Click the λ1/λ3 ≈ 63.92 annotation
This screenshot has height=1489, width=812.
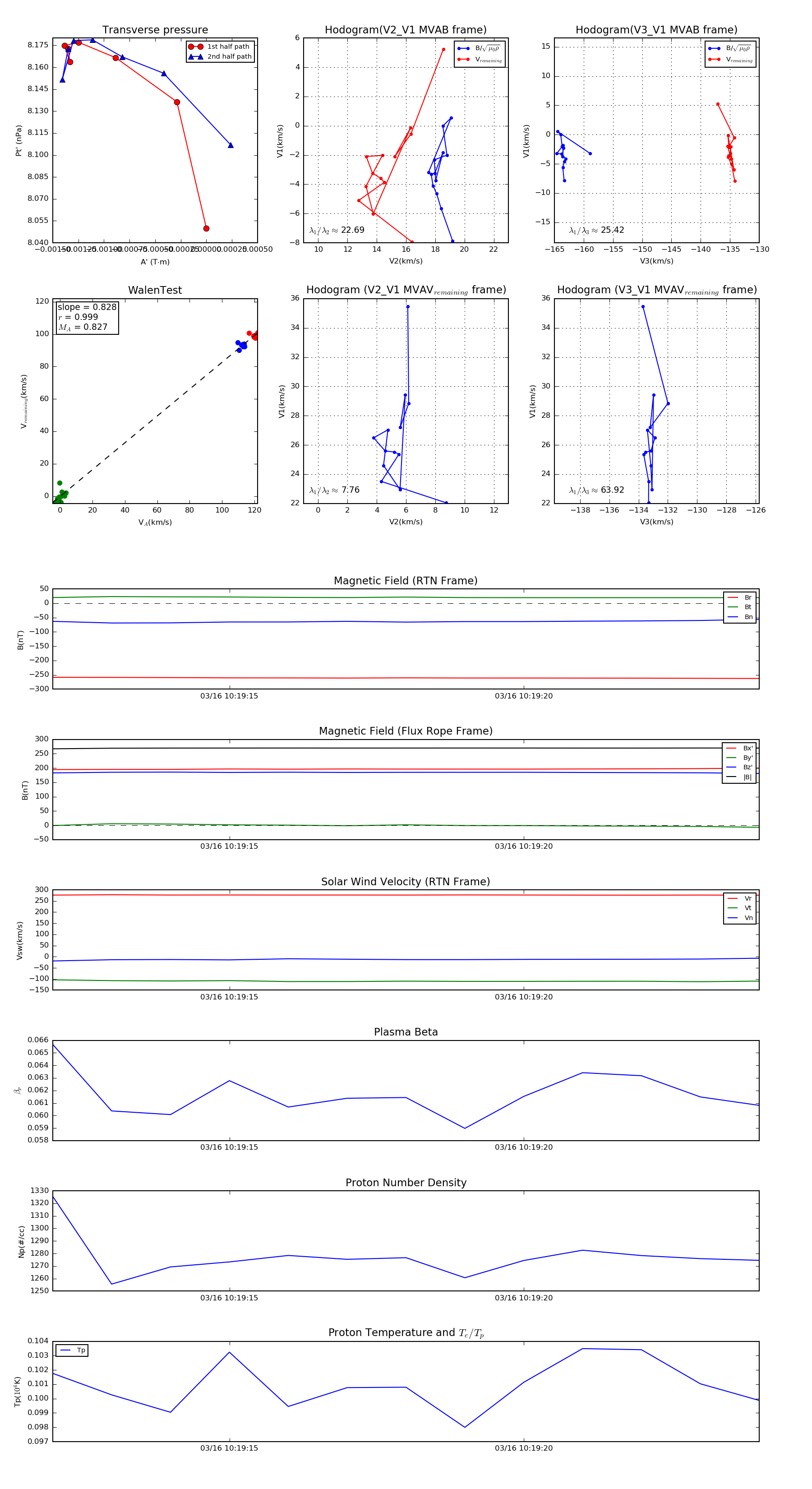pos(596,490)
